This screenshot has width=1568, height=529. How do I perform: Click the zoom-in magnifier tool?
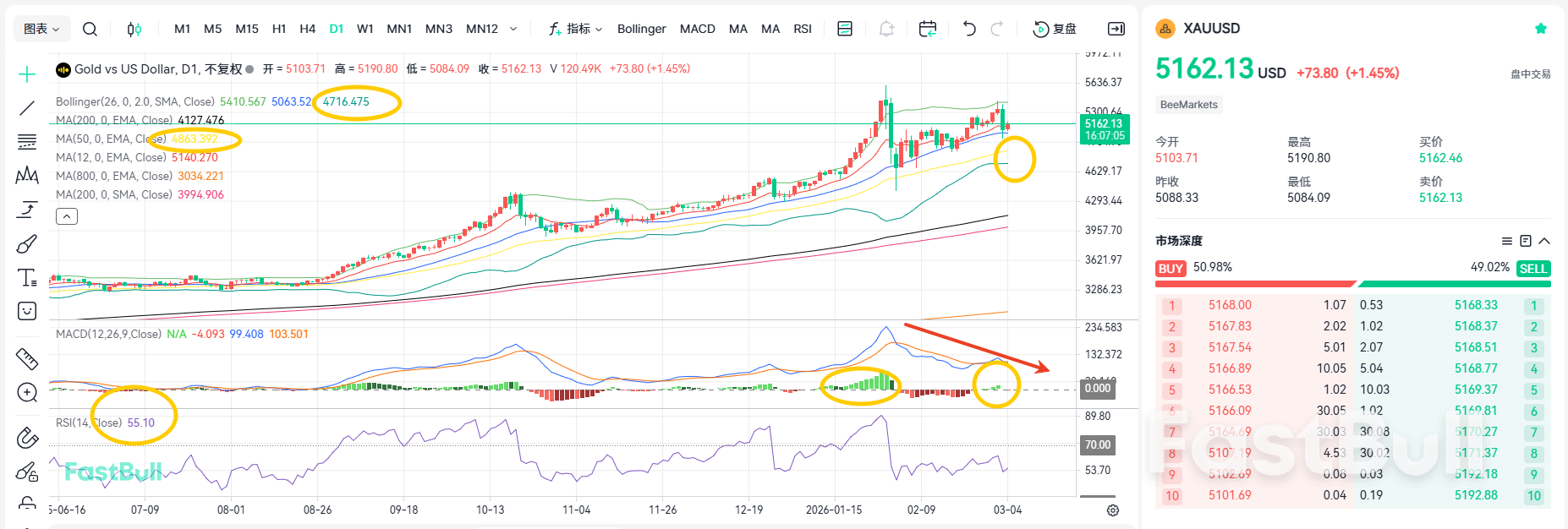point(27,393)
